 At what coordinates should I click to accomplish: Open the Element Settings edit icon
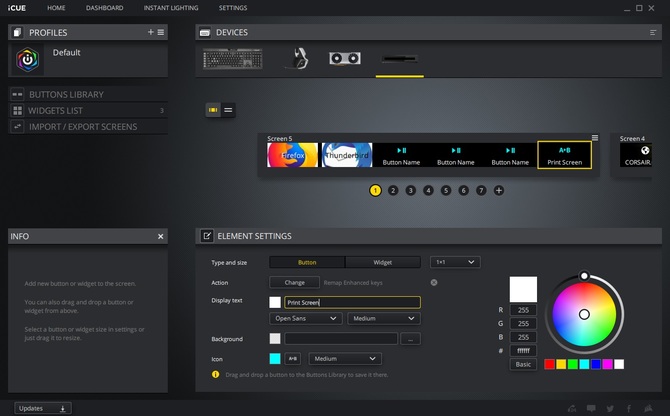point(207,236)
